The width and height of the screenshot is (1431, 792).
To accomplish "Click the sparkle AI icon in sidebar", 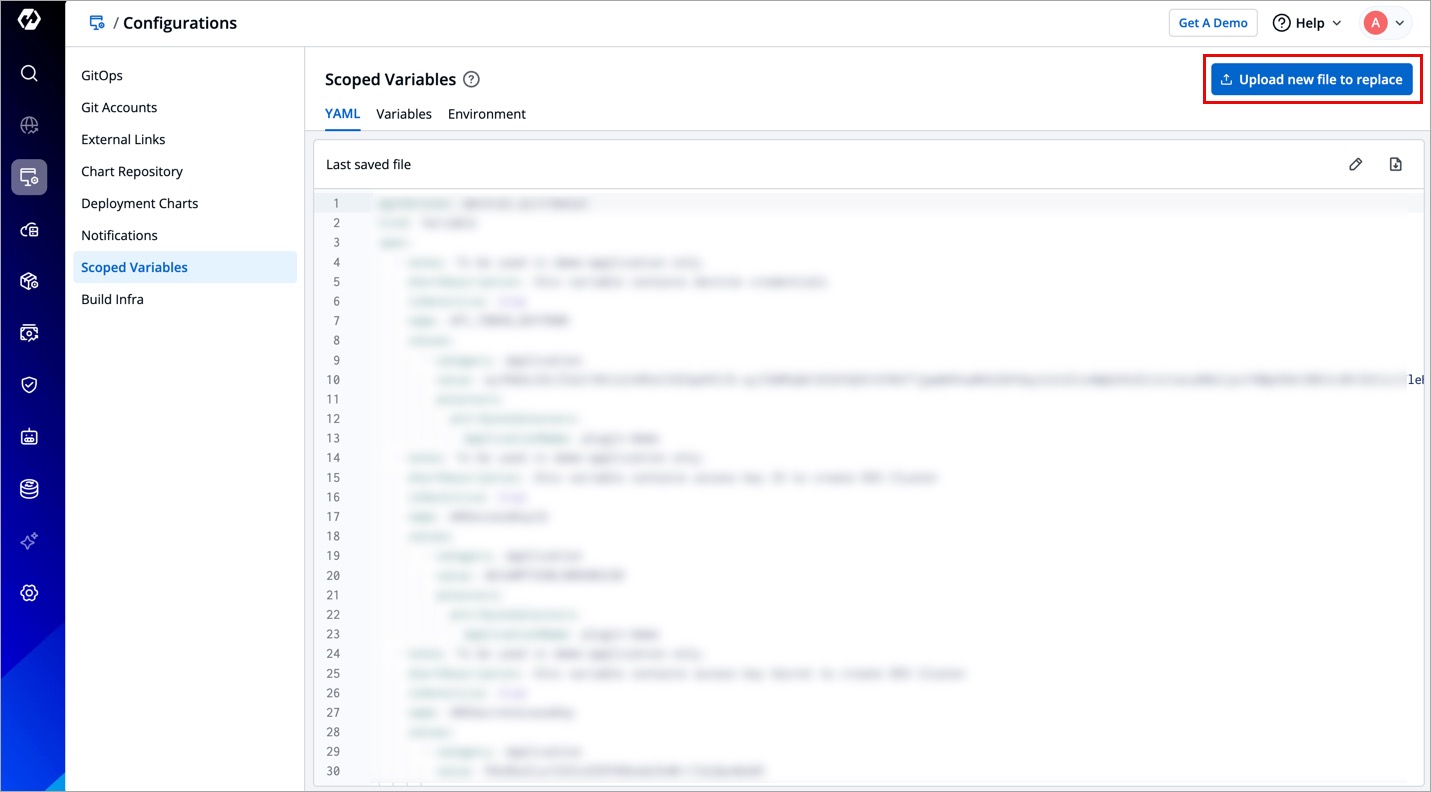I will tap(29, 541).
